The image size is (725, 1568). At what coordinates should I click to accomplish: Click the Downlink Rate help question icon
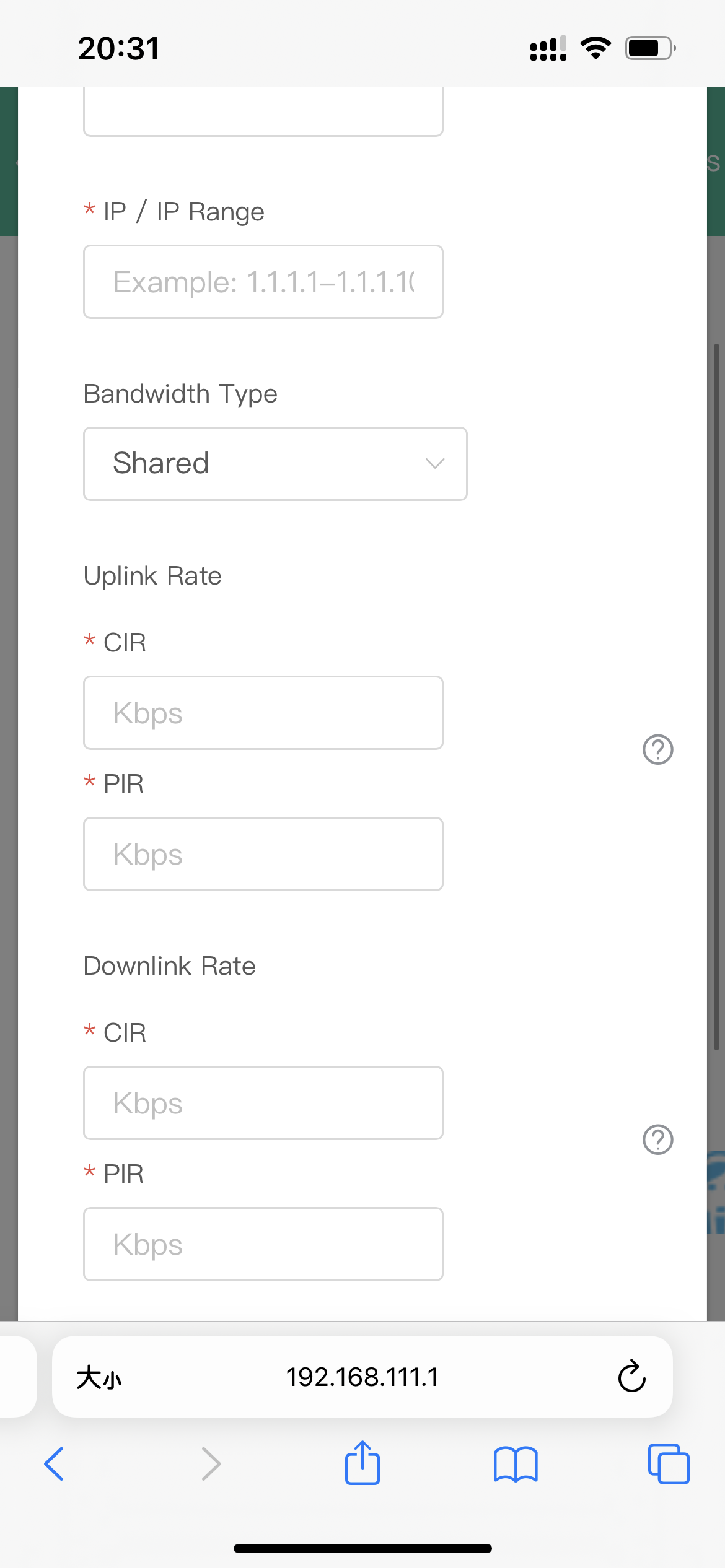pos(657,1140)
